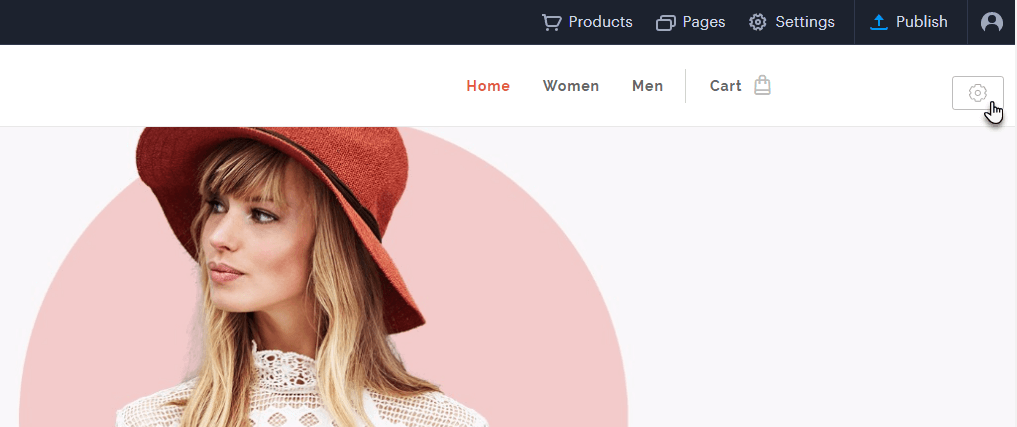Click the shopping cart icon beside Products

click(x=551, y=22)
